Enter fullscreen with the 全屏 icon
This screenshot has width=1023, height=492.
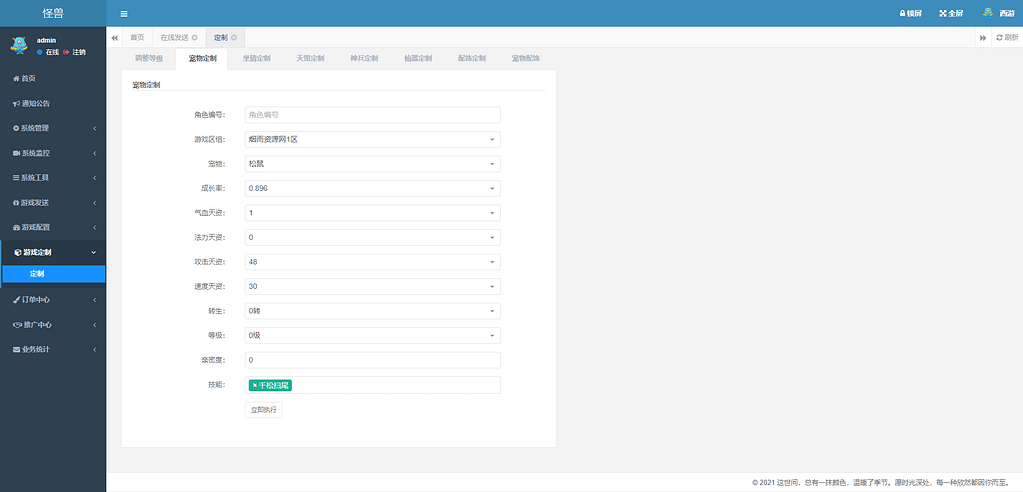(x=943, y=14)
